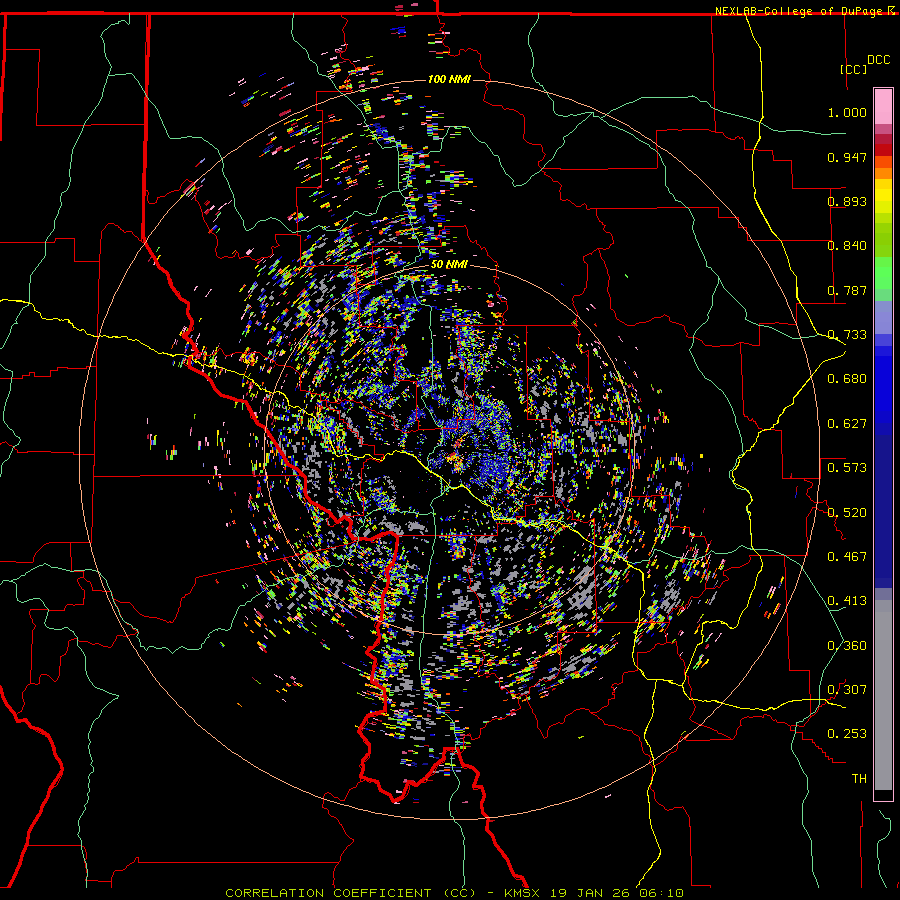Select the 0.573 legend value

(x=847, y=467)
